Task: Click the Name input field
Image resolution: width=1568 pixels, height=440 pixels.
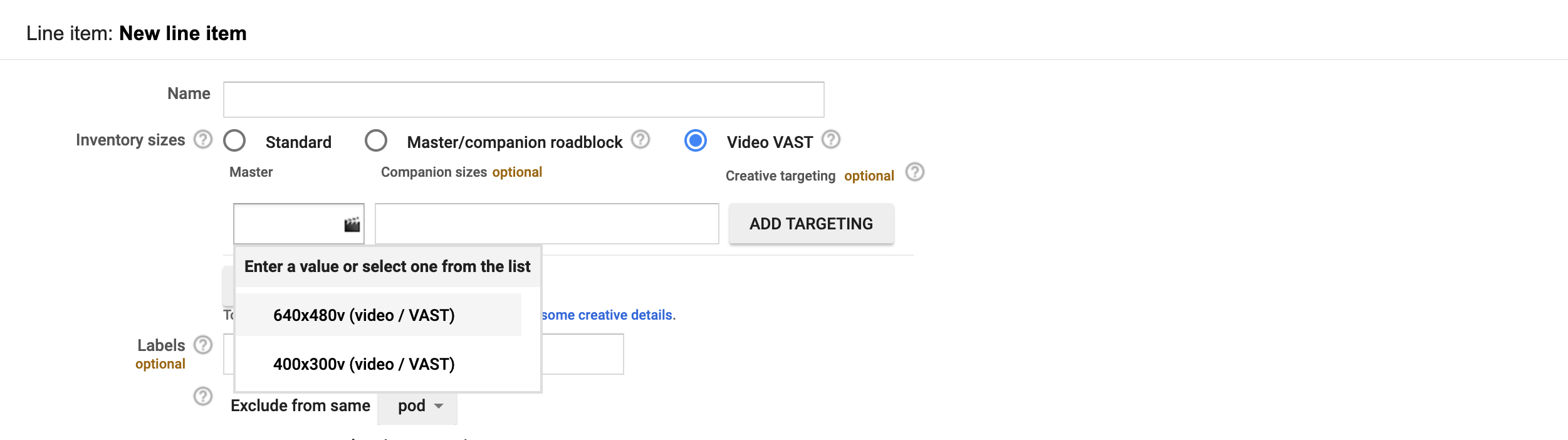Action: [523, 98]
